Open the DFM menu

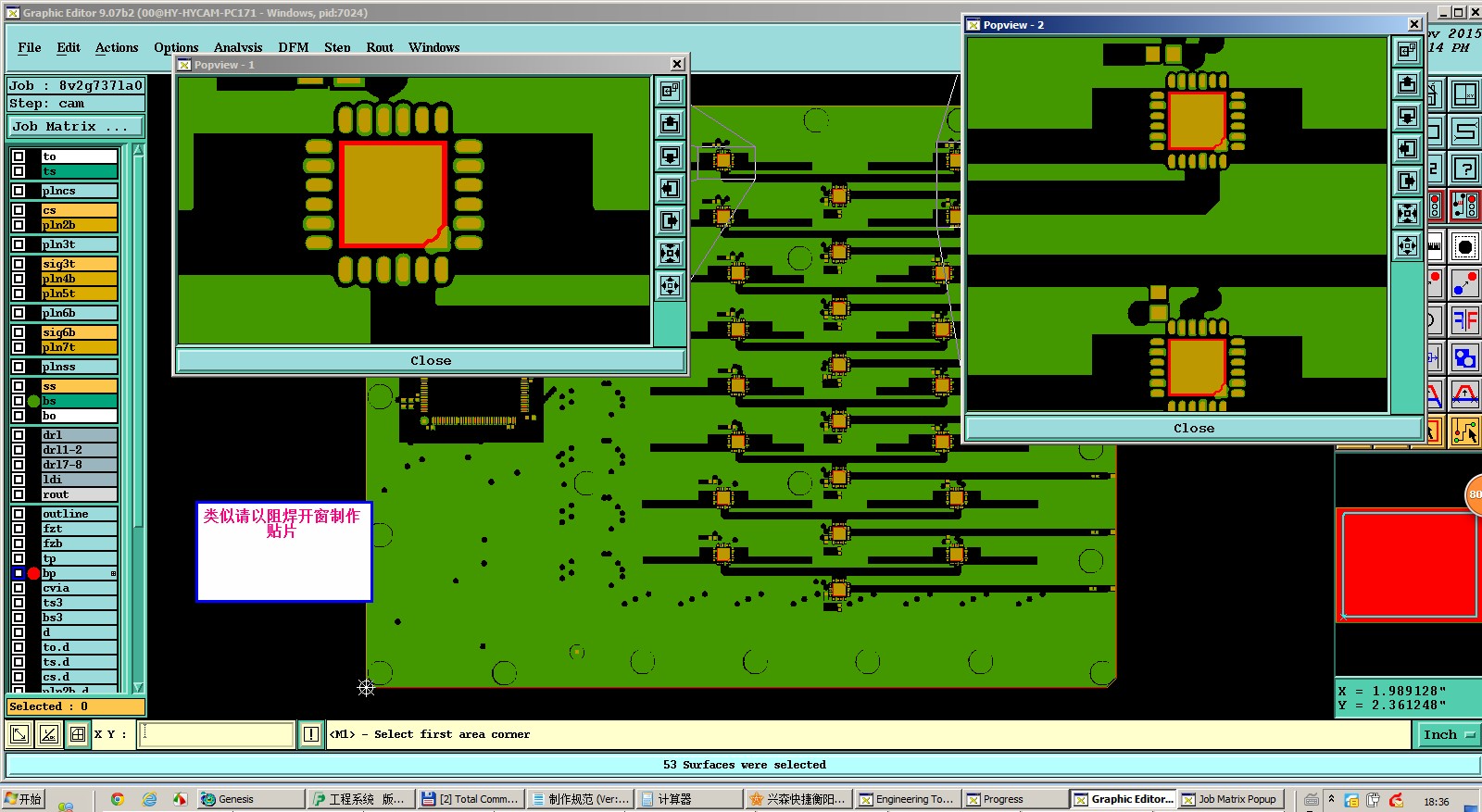click(294, 47)
